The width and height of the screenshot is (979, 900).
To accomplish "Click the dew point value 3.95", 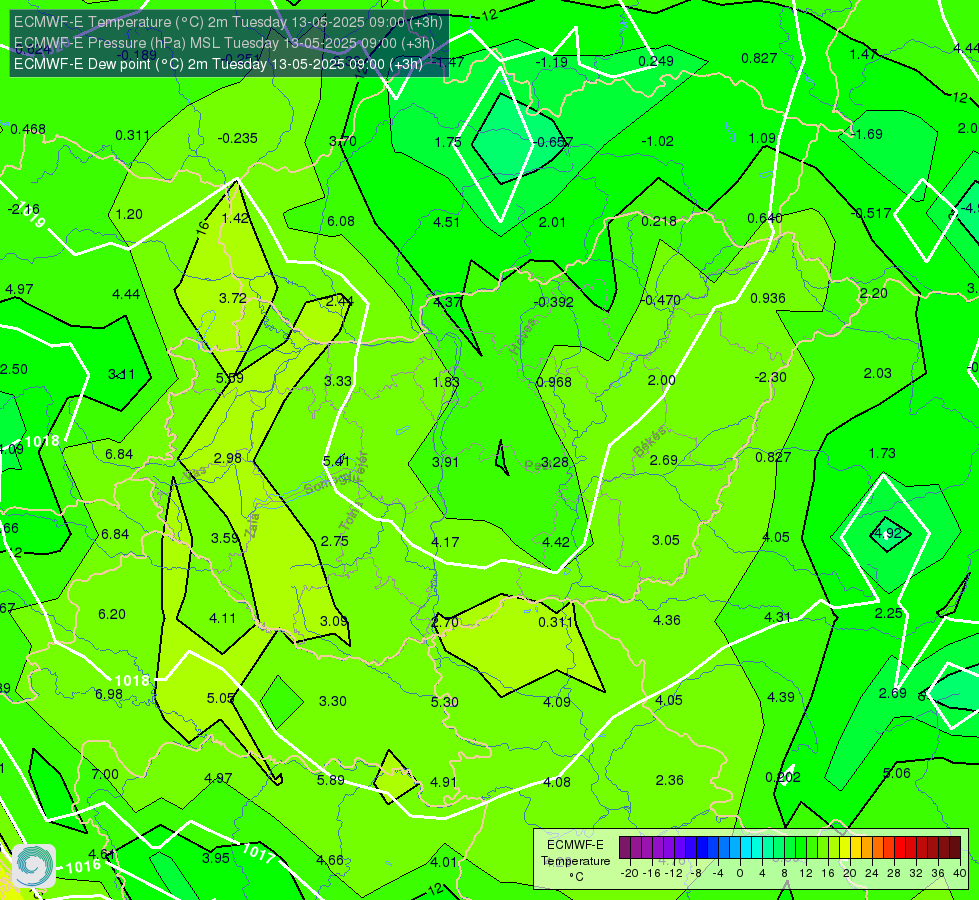I will pos(216,858).
